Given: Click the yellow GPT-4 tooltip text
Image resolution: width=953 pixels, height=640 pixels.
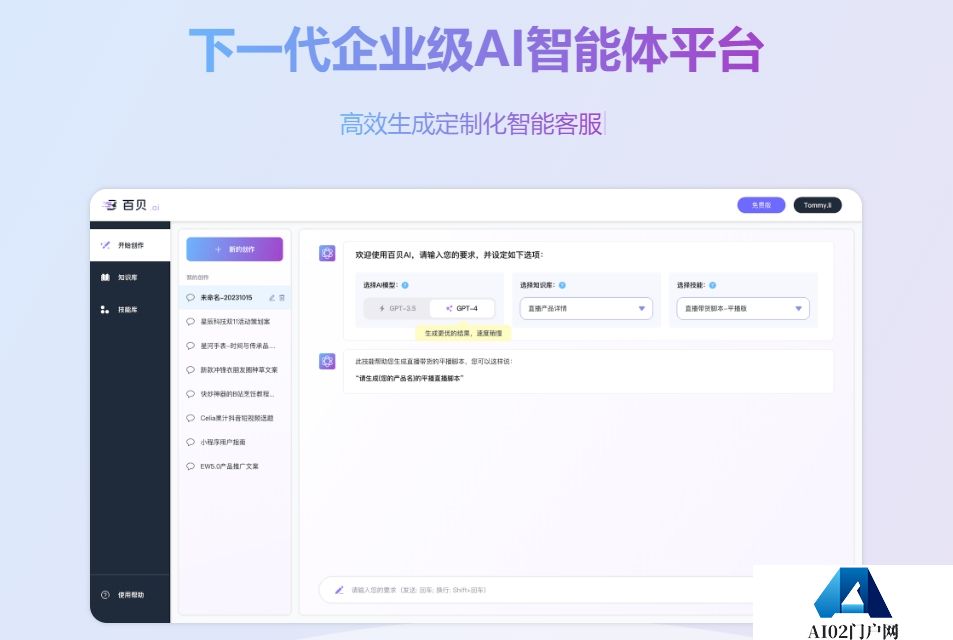Looking at the screenshot, I should 464,333.
